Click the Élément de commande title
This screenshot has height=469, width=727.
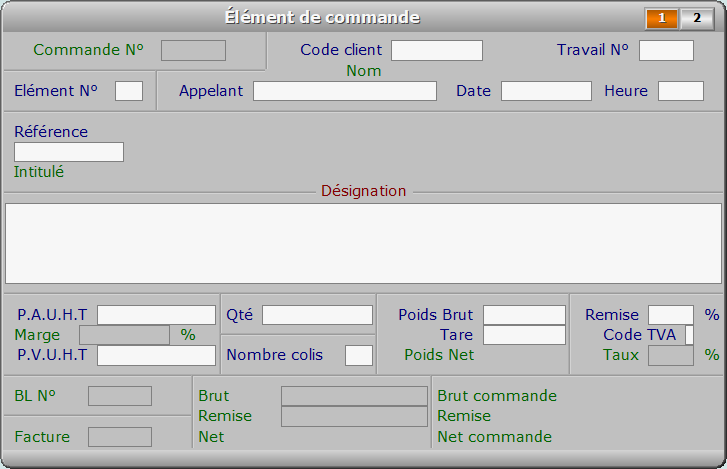322,18
